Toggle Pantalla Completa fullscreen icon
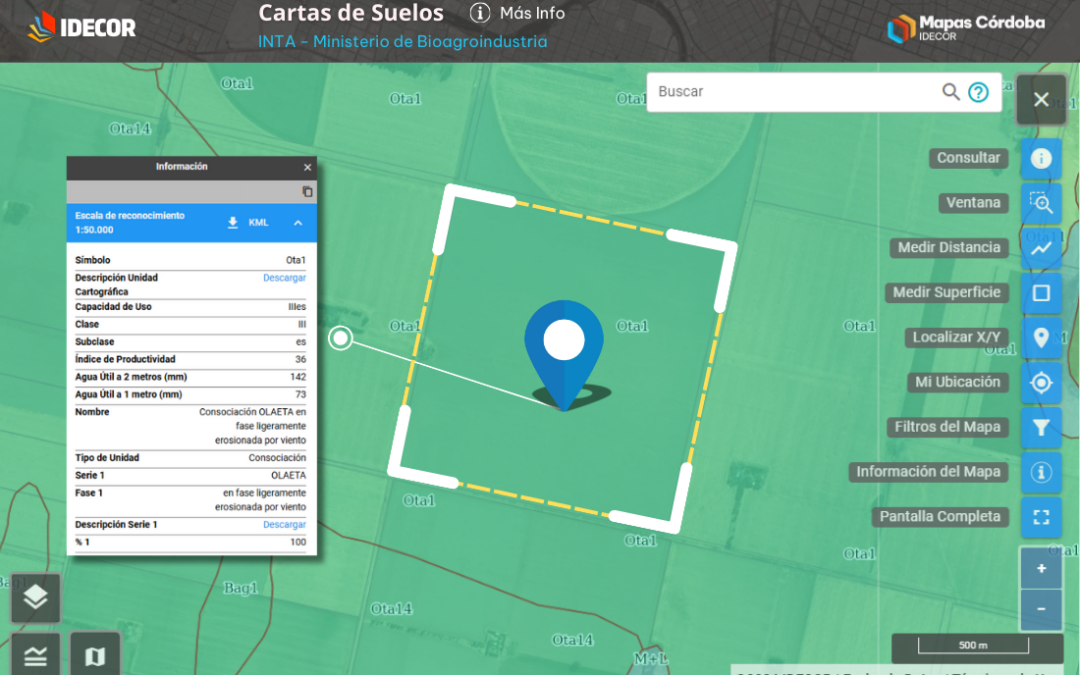The image size is (1080, 675). pos(1041,517)
